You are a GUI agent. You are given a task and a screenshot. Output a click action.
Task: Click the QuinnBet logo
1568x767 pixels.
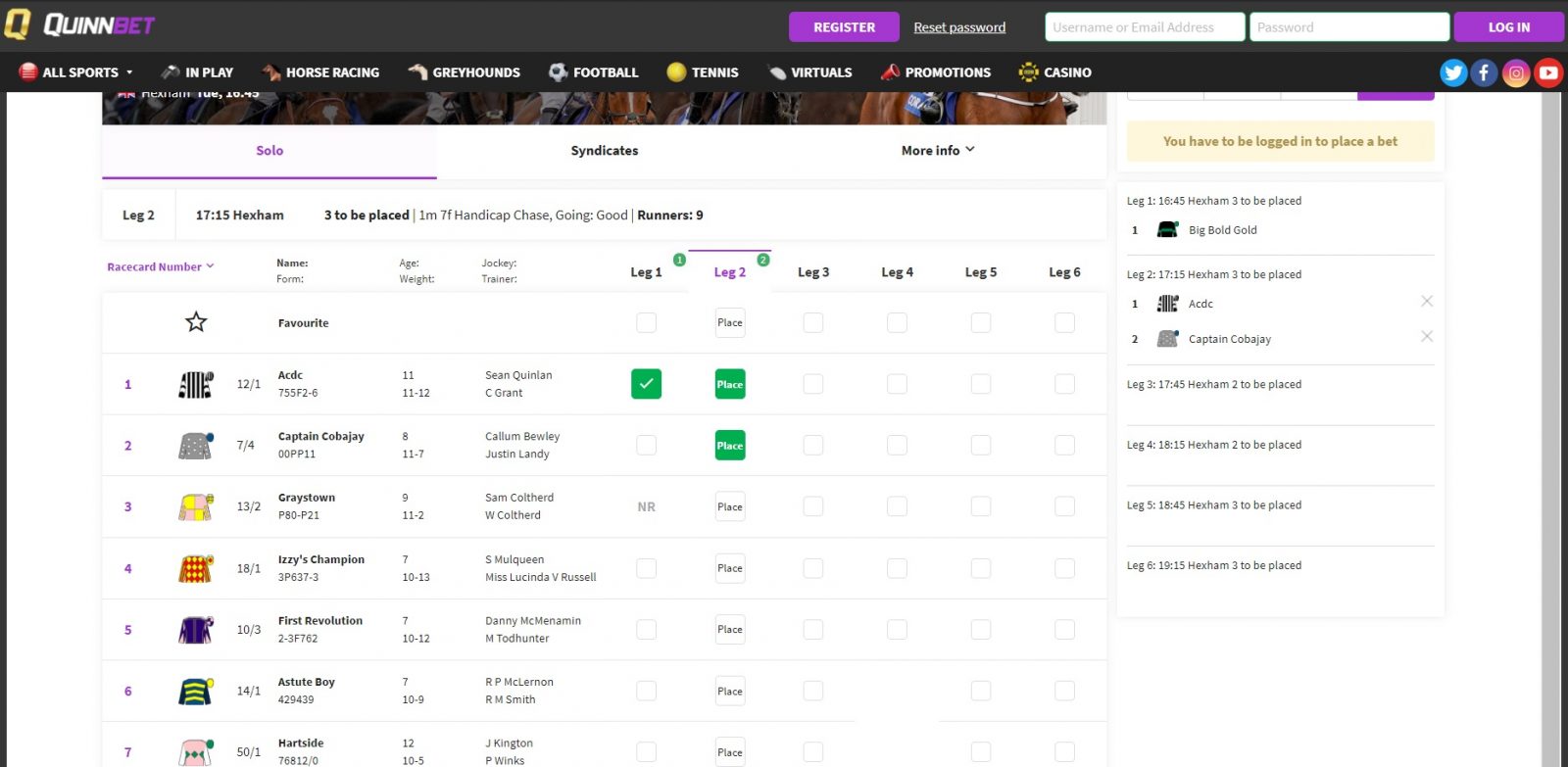click(80, 24)
